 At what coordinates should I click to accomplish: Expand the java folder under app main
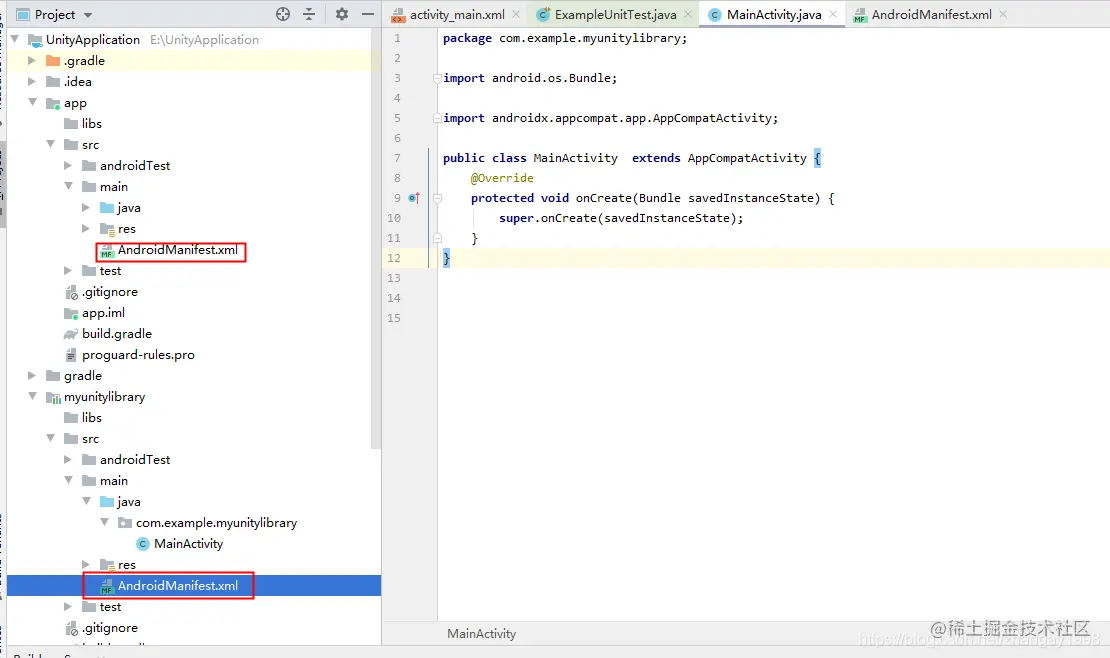click(86, 207)
